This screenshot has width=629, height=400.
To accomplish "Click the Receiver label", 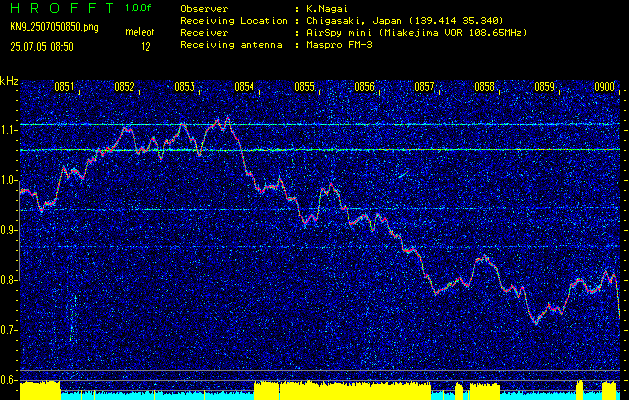I will (204, 32).
